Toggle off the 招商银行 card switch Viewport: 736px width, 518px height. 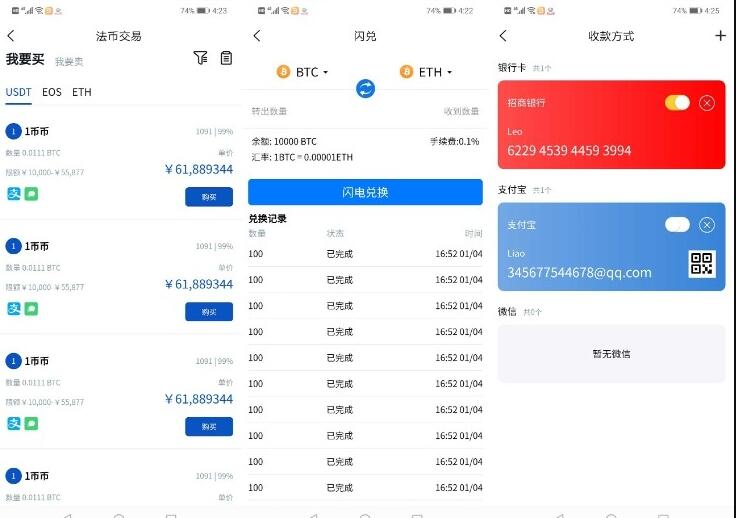coord(677,103)
